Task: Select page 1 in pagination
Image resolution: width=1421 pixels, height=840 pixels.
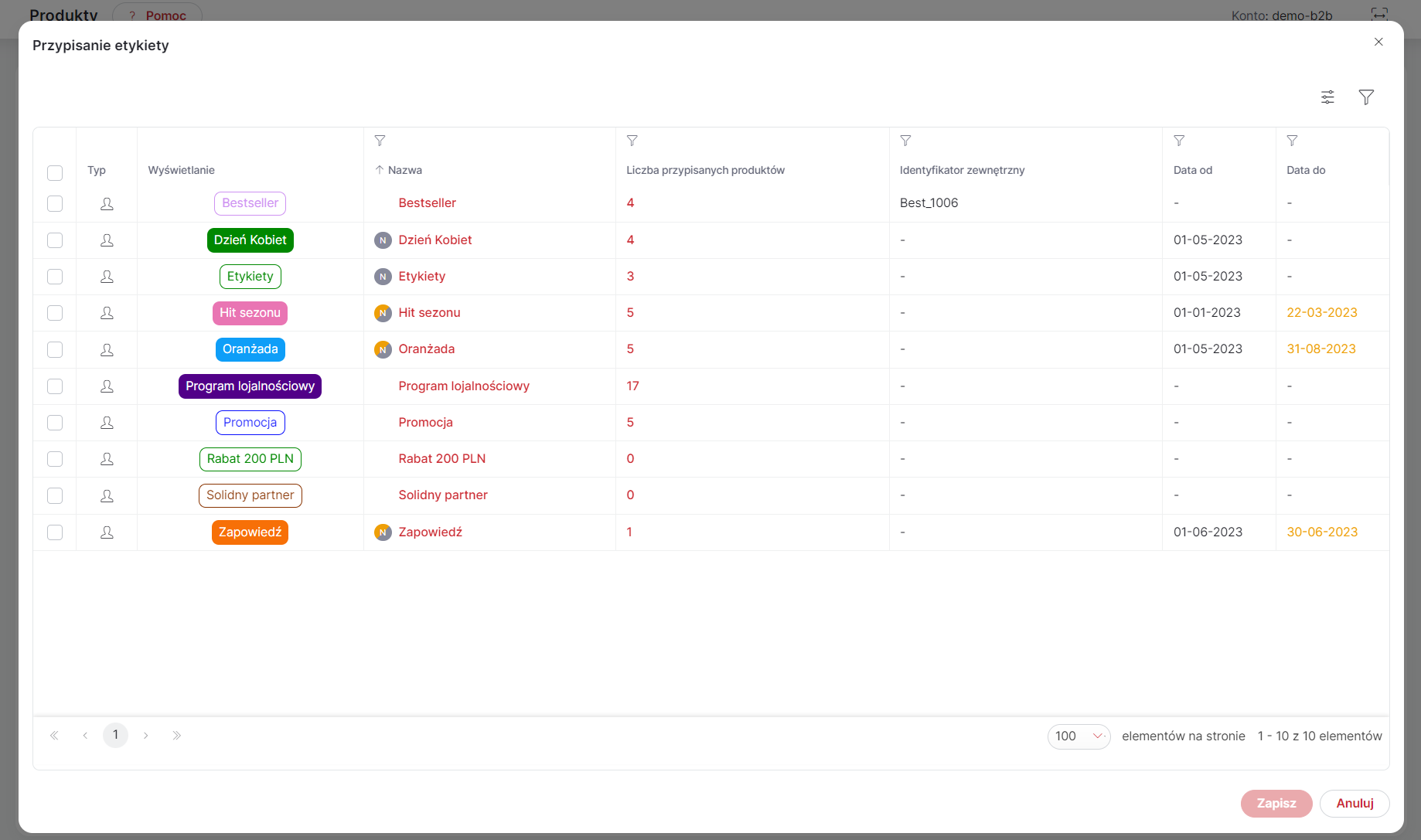Action: 115,735
